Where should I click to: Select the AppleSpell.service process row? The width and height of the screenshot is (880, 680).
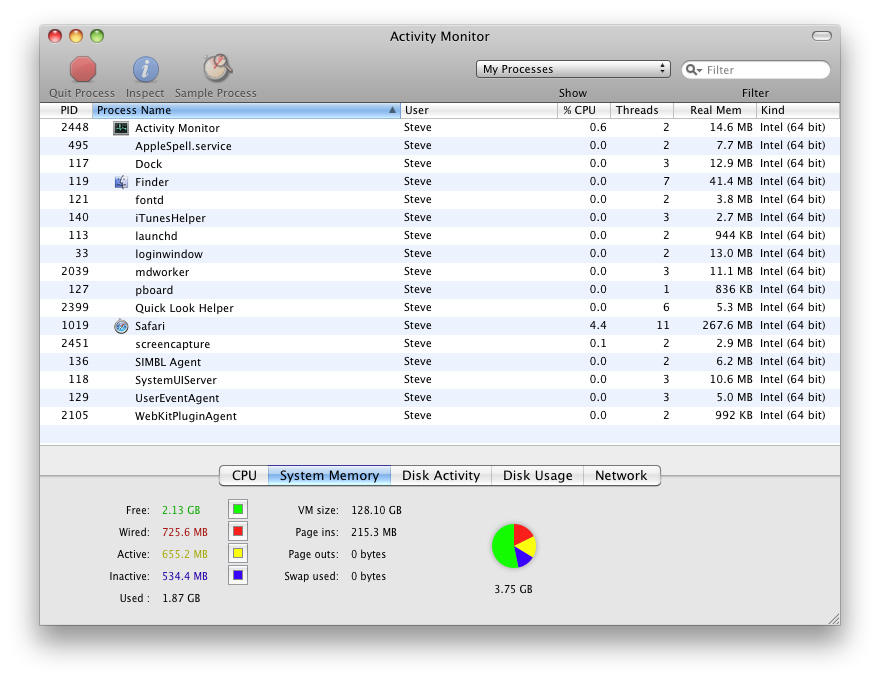[439, 146]
